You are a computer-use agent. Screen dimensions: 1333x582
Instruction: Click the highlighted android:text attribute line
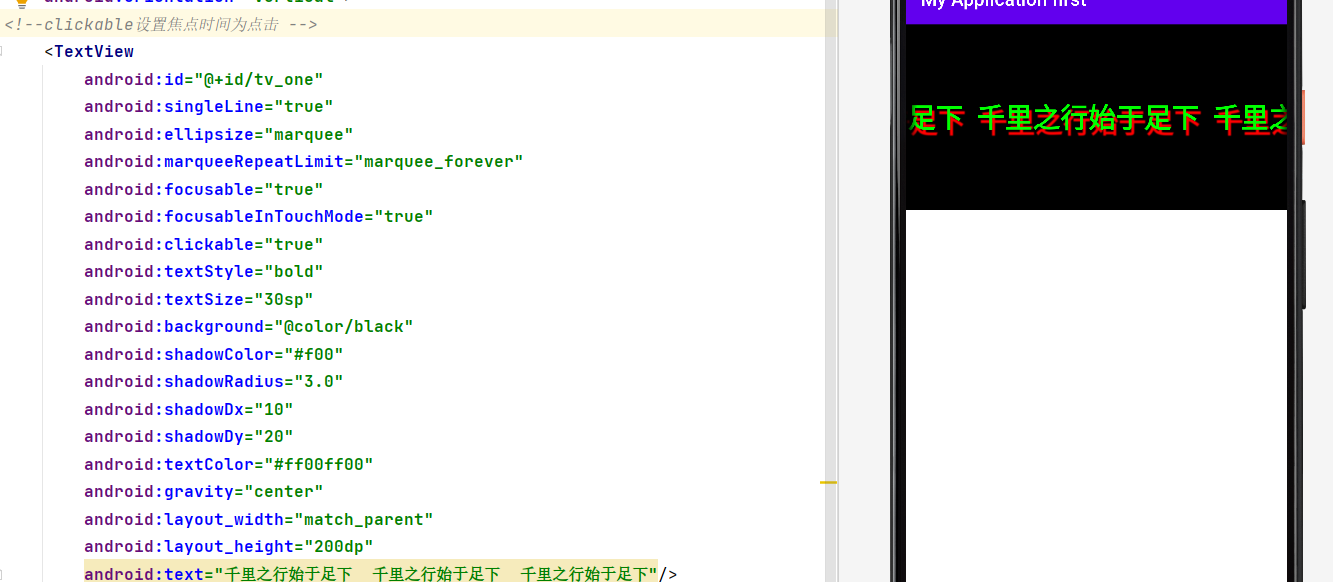[x=381, y=573]
